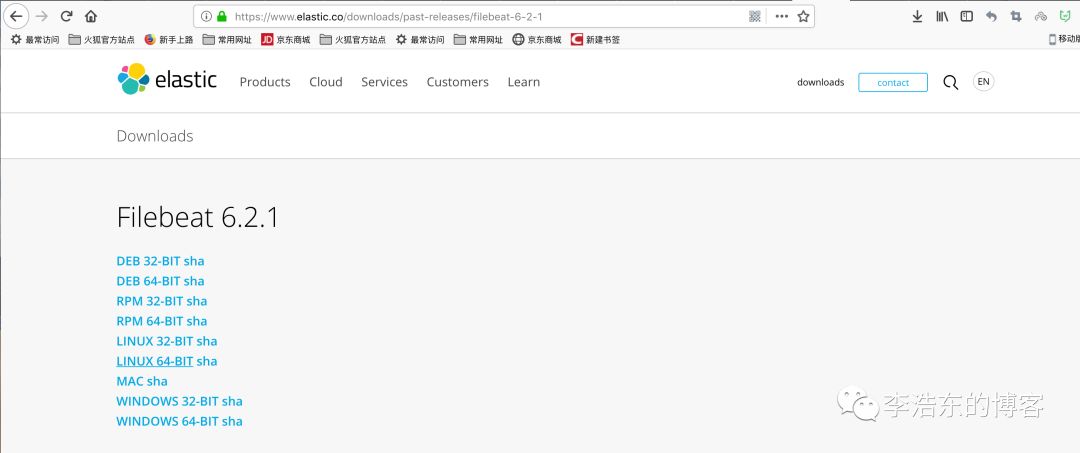The width and height of the screenshot is (1080, 453).
Task: Open the sha link beside MAC
Action: (157, 381)
